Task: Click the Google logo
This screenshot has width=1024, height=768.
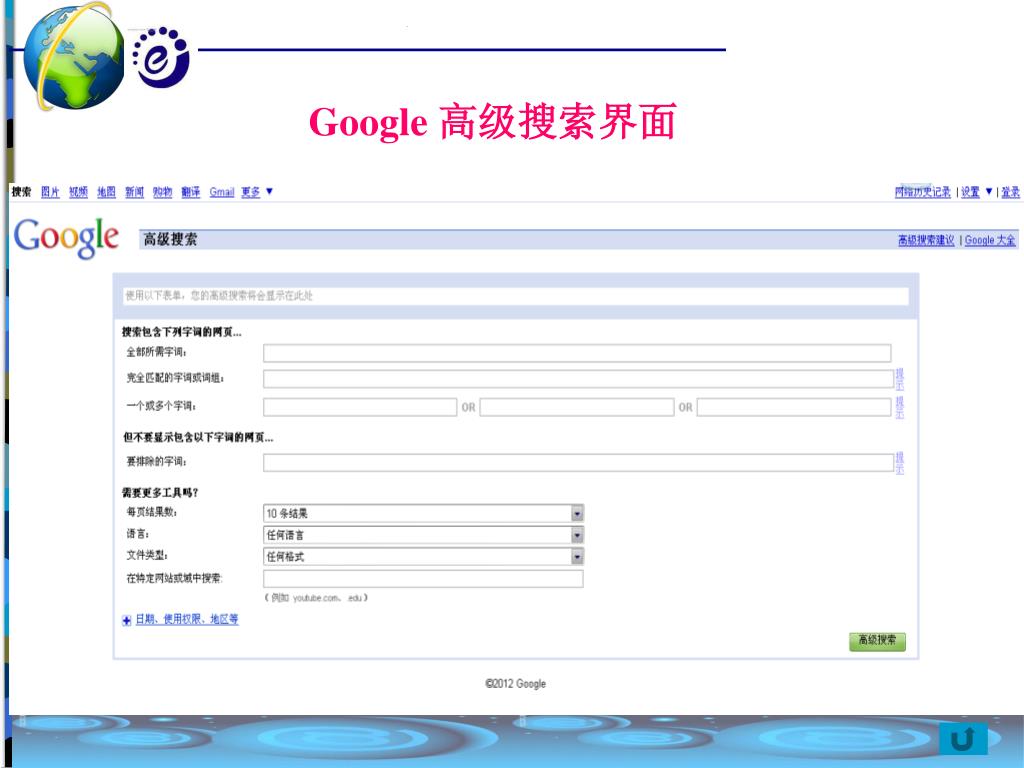Action: [66, 238]
